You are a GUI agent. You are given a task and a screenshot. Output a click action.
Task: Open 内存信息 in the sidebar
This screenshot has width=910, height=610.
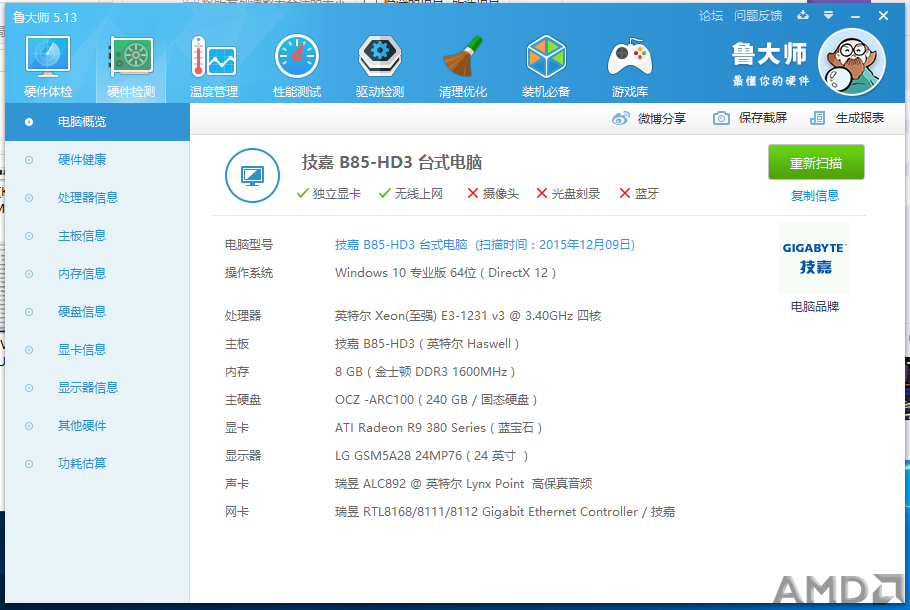click(x=98, y=274)
